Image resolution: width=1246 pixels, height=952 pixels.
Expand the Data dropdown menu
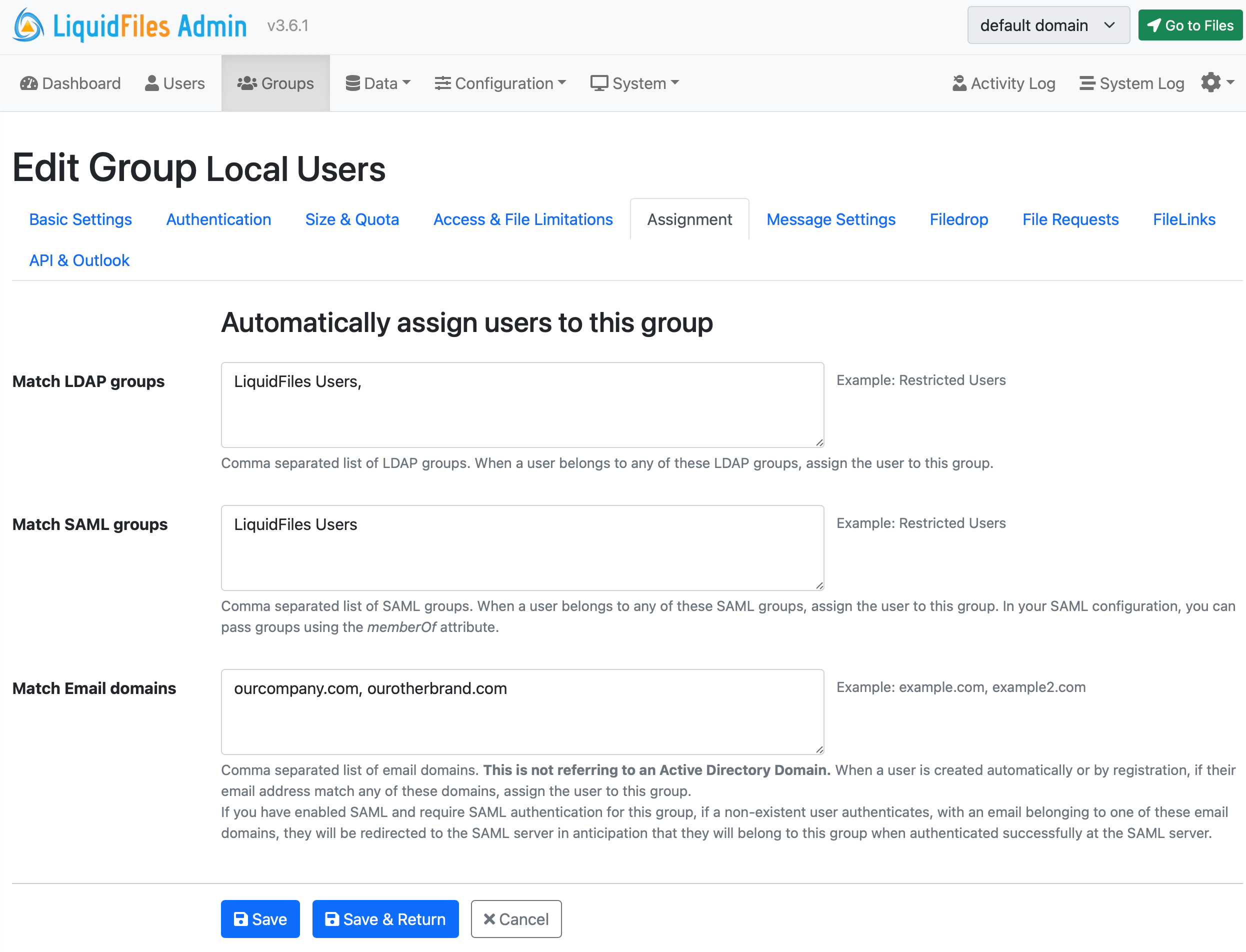tap(378, 83)
